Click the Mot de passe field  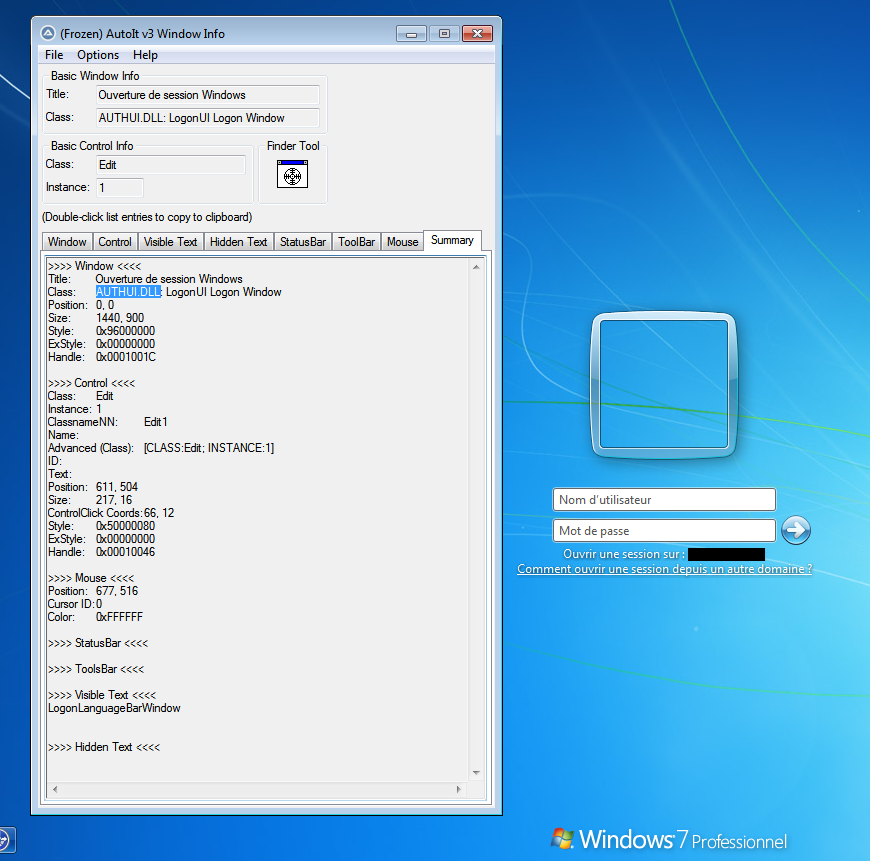click(x=664, y=530)
